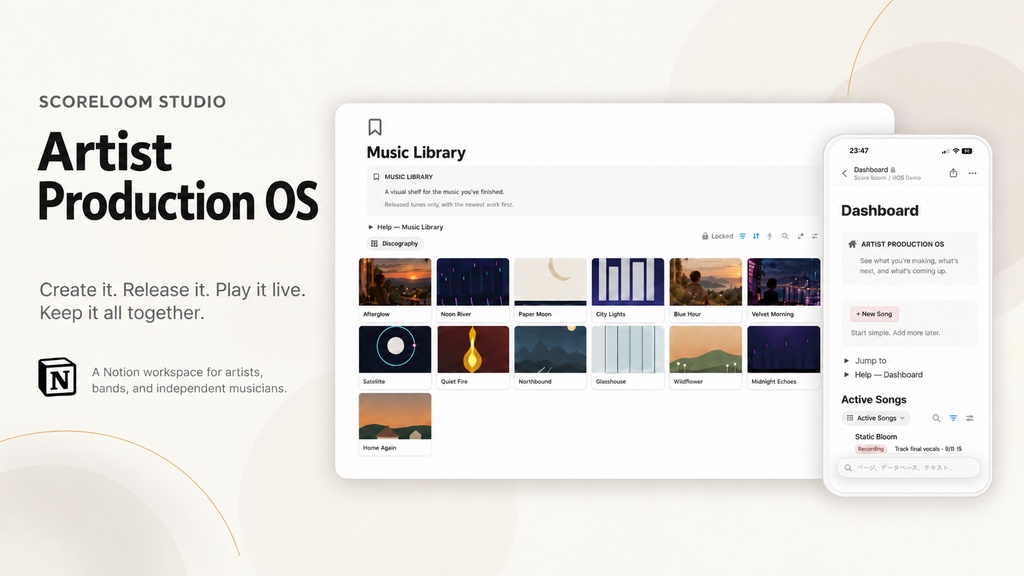Tap the phone Wi-Fi status icon
Image resolution: width=1024 pixels, height=576 pixels.
[x=955, y=151]
